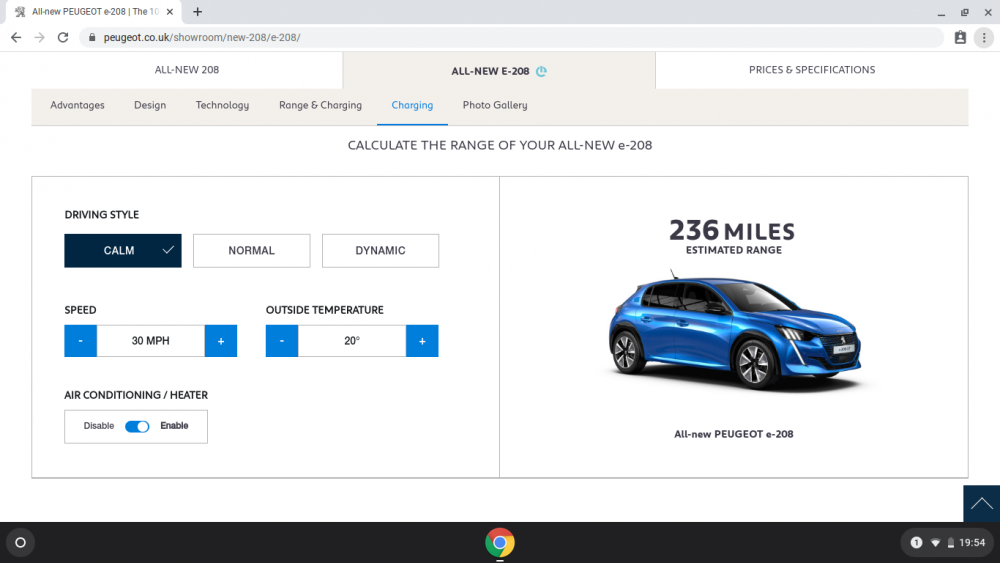The width and height of the screenshot is (1000, 563).
Task: Click the Chrome icon in the shelf
Action: pyautogui.click(x=499, y=543)
